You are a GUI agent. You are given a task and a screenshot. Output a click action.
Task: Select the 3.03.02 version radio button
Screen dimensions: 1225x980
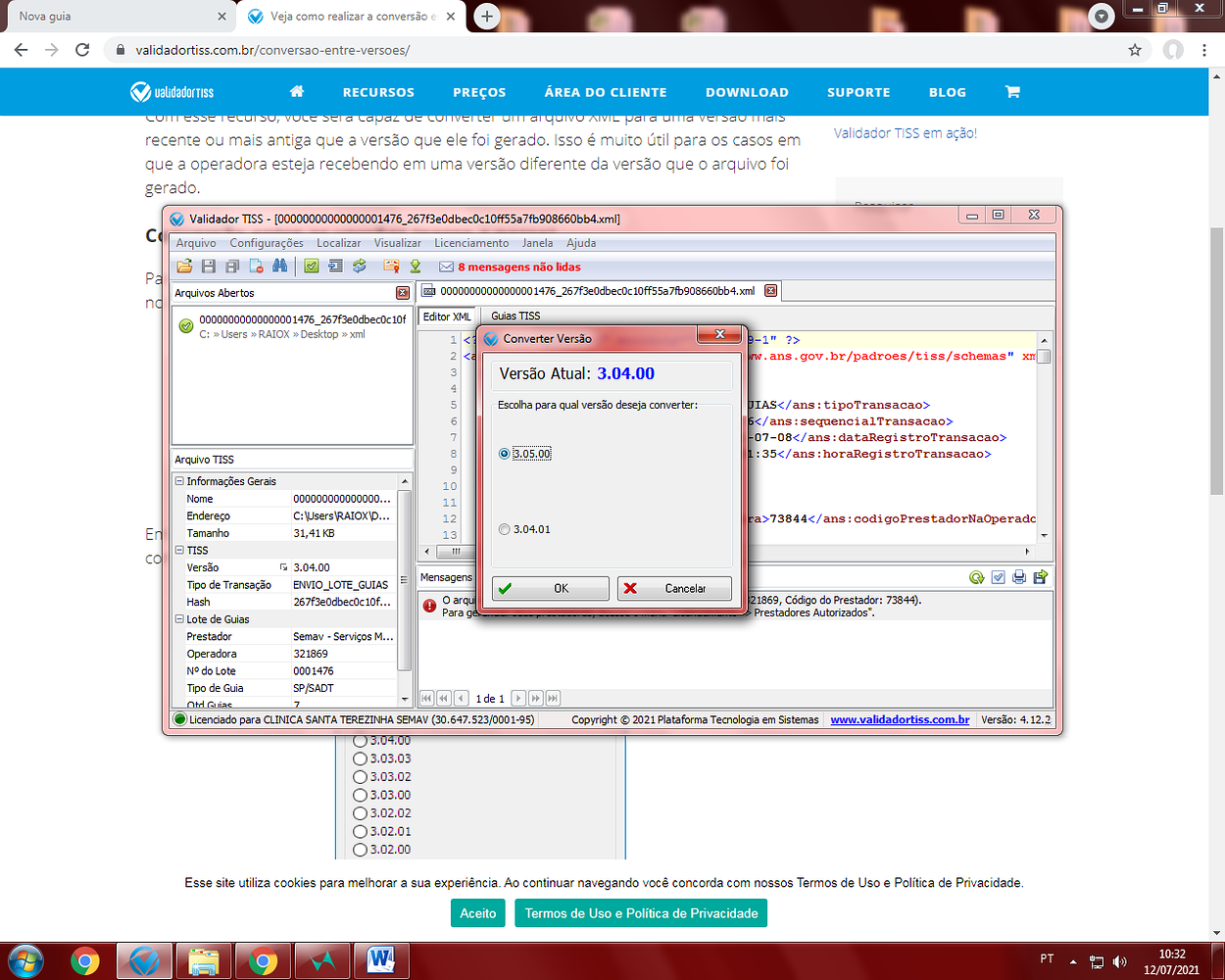click(x=361, y=776)
